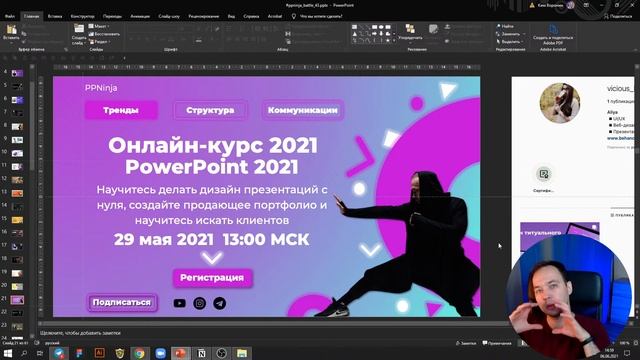Switch to the Acrobat ribbon tab
Viewport: 640px width, 360px height.
click(x=275, y=16)
